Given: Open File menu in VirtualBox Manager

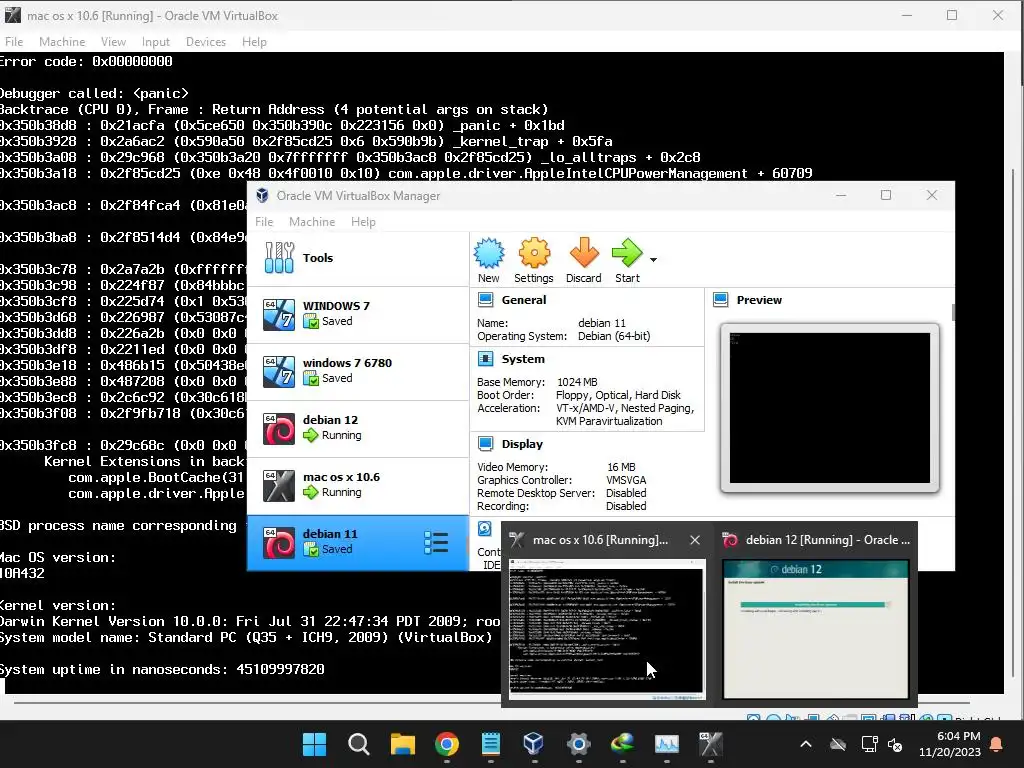Looking at the screenshot, I should tap(264, 221).
